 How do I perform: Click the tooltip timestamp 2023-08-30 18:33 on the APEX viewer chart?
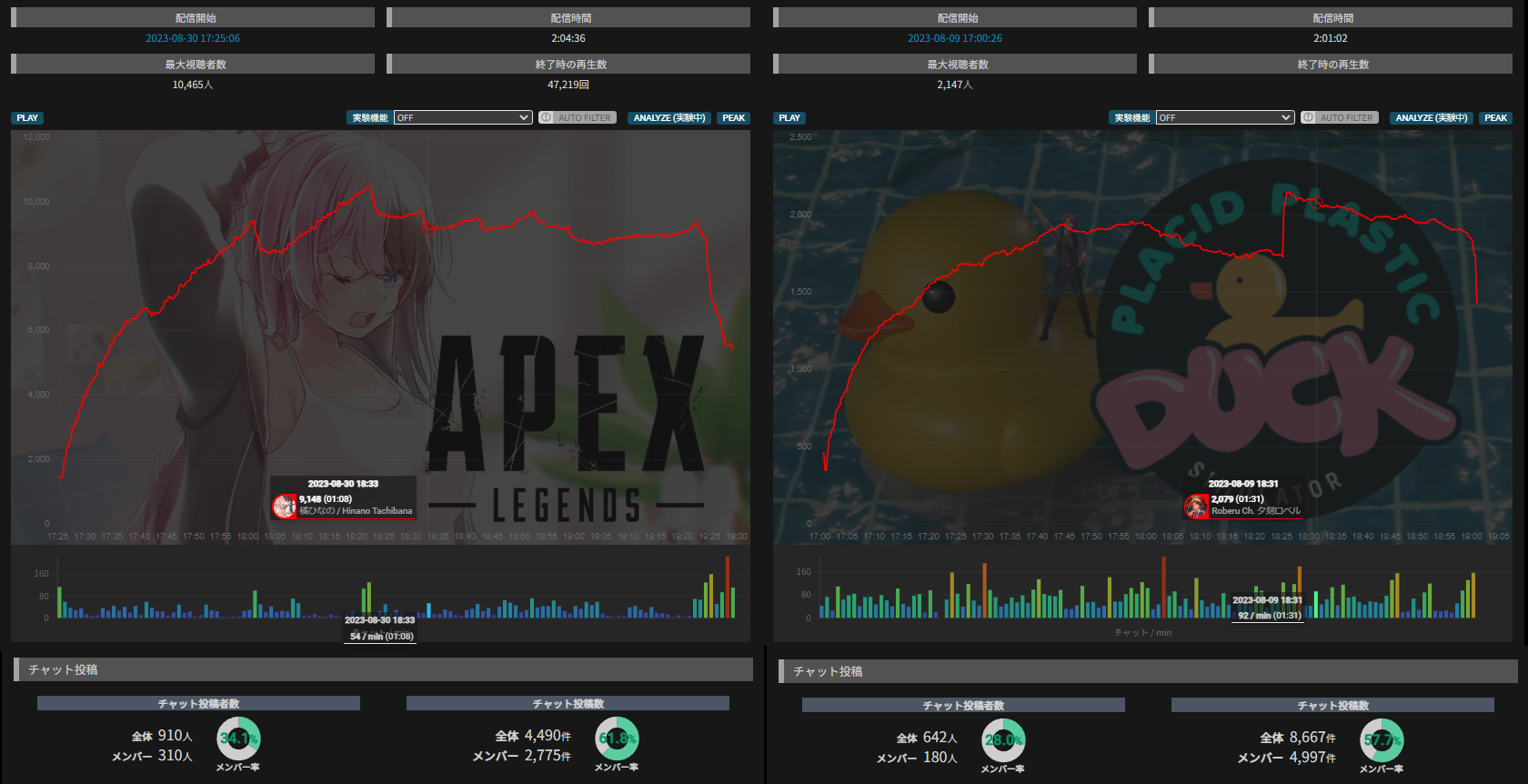[343, 484]
